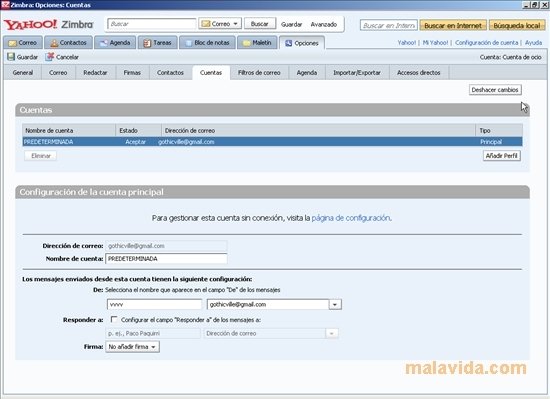Viewport: 550px width, 399px height.
Task: Switch to Filtros de correo tab
Action: tap(259, 73)
